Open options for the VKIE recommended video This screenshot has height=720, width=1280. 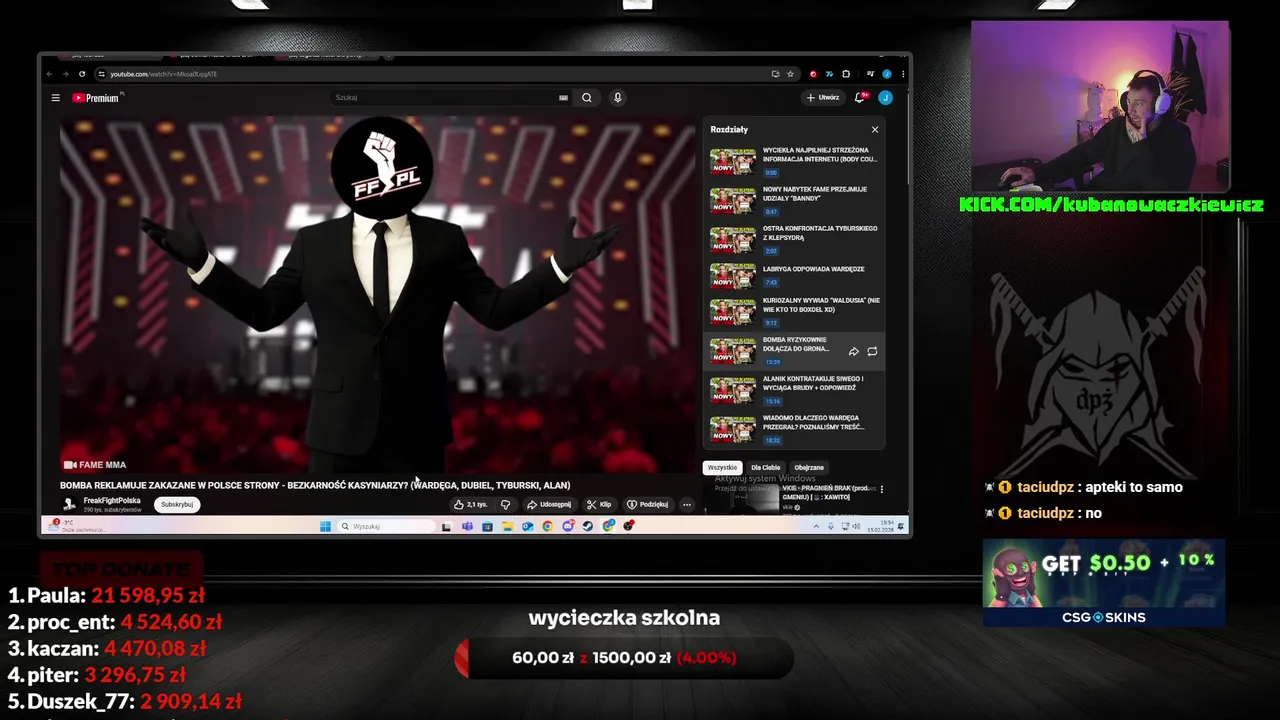click(881, 489)
